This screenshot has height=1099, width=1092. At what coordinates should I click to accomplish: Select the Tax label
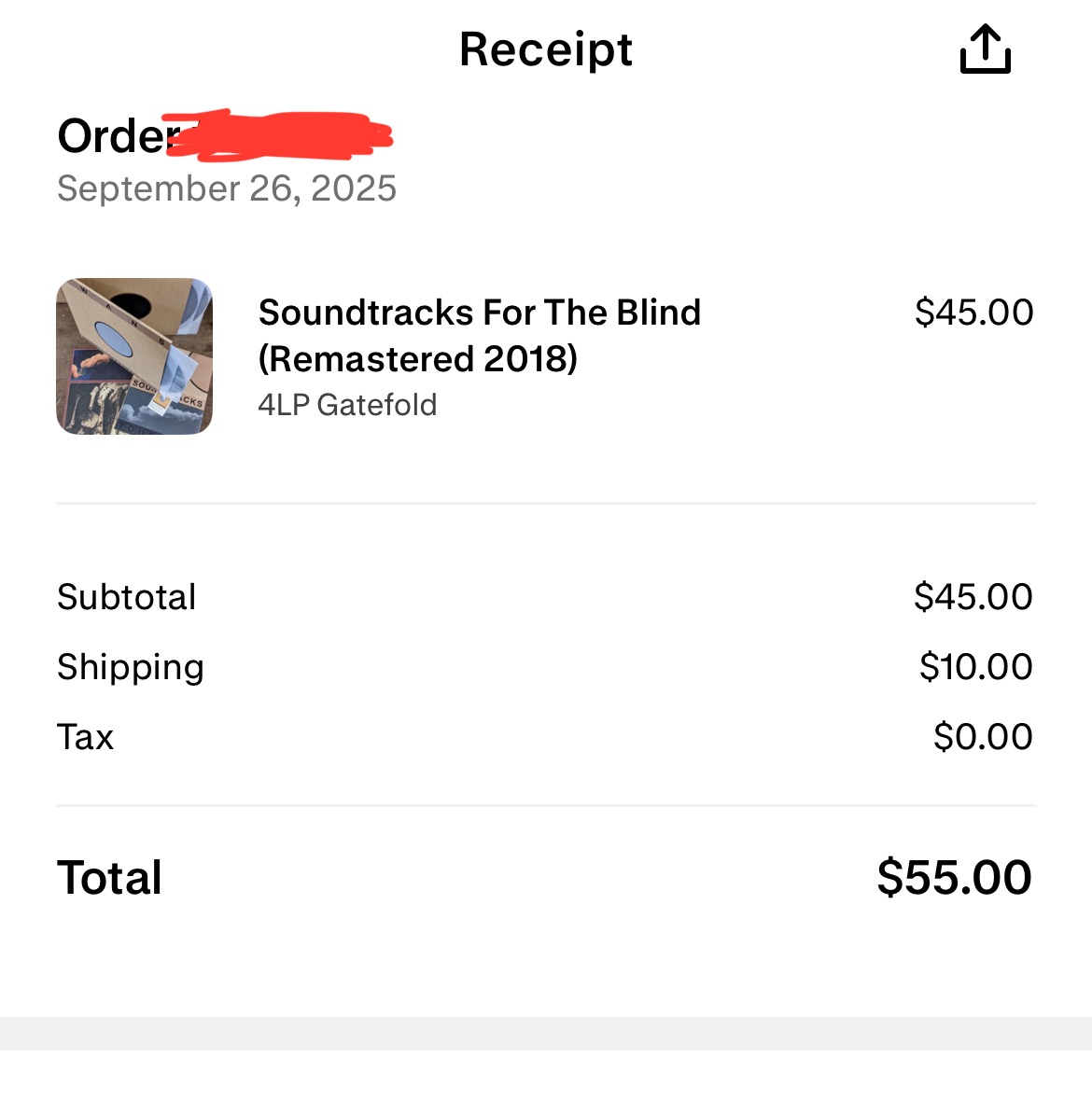pyautogui.click(x=86, y=737)
